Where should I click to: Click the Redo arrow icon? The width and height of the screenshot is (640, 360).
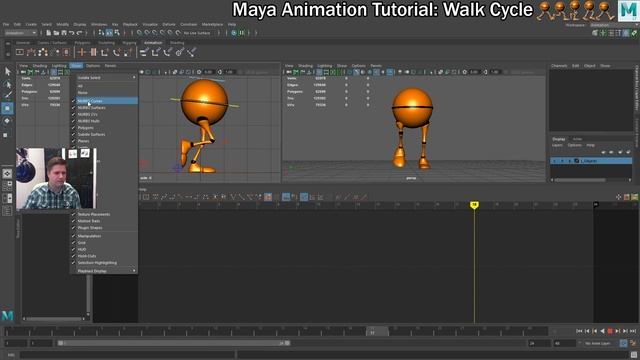79,33
